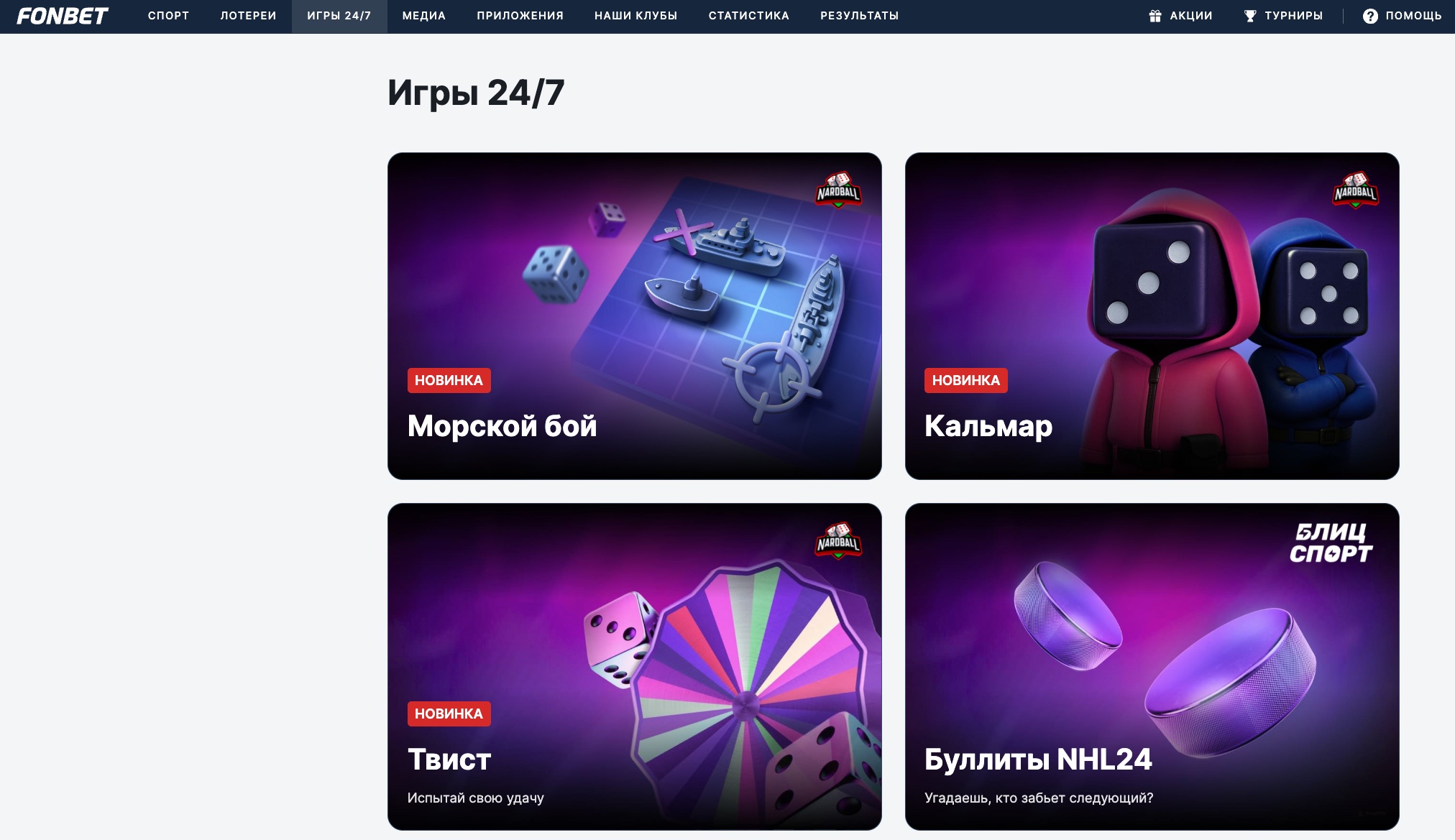Go to the Медиа section

[x=424, y=16]
